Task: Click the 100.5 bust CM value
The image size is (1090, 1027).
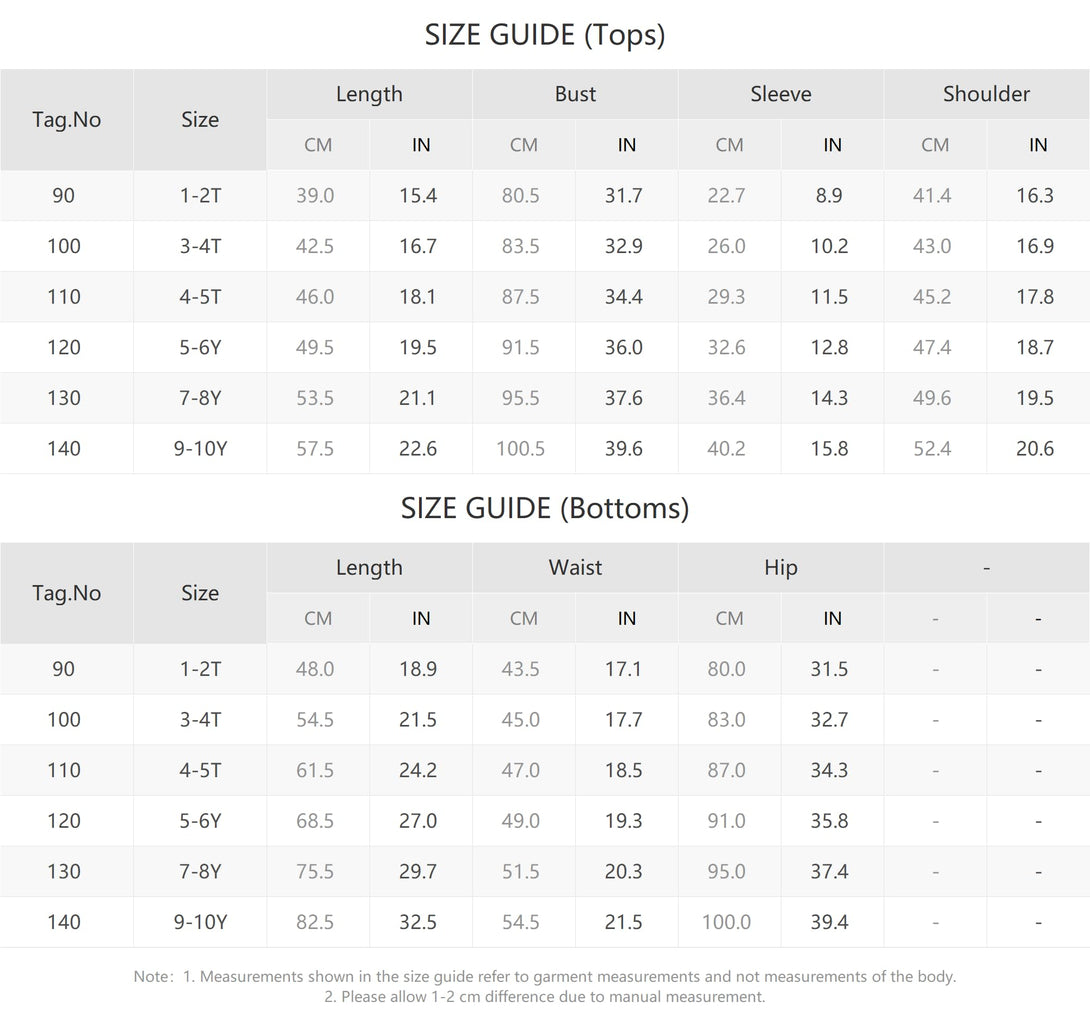Action: click(521, 449)
